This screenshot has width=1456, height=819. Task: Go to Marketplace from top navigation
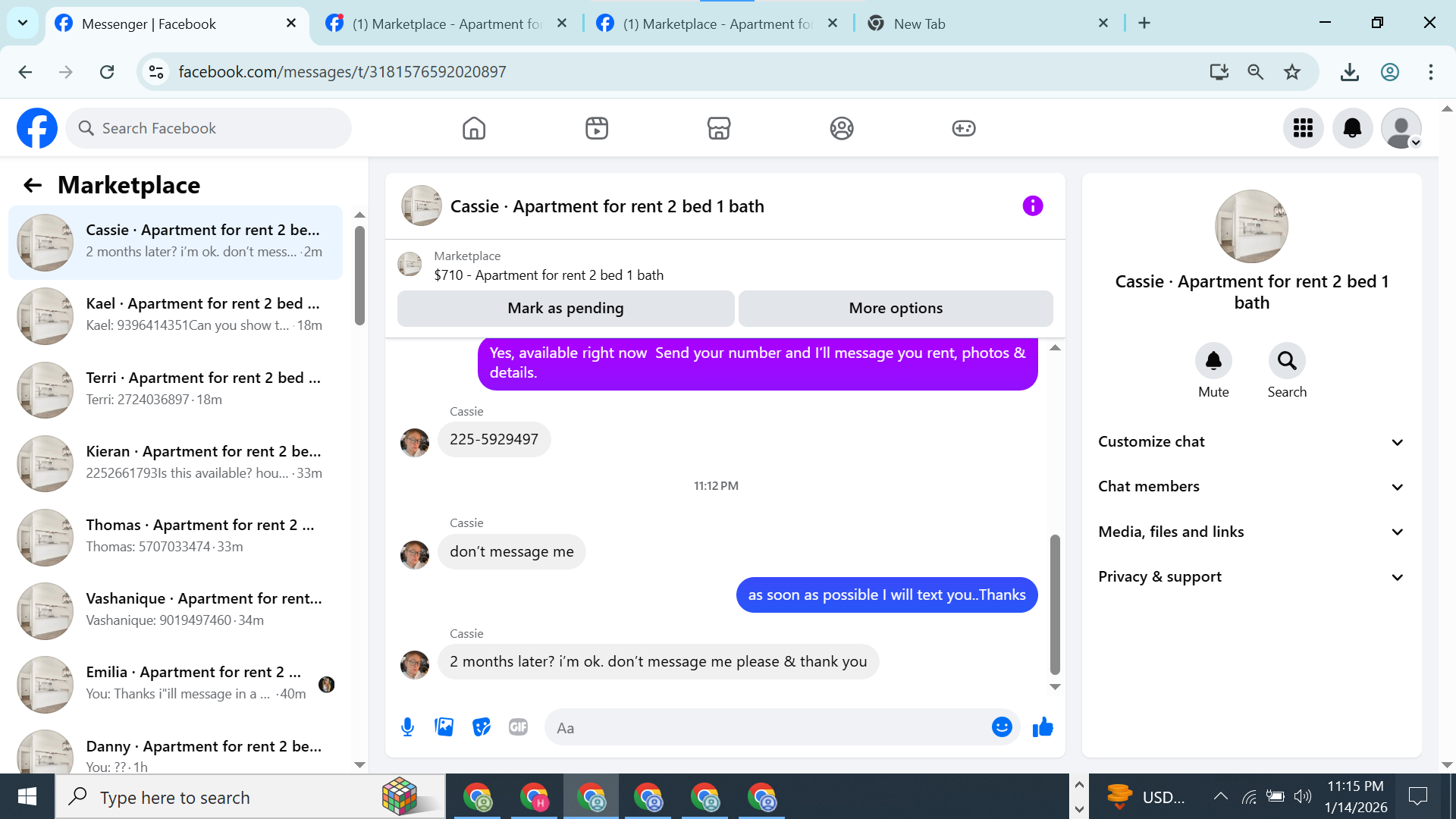pos(719,128)
